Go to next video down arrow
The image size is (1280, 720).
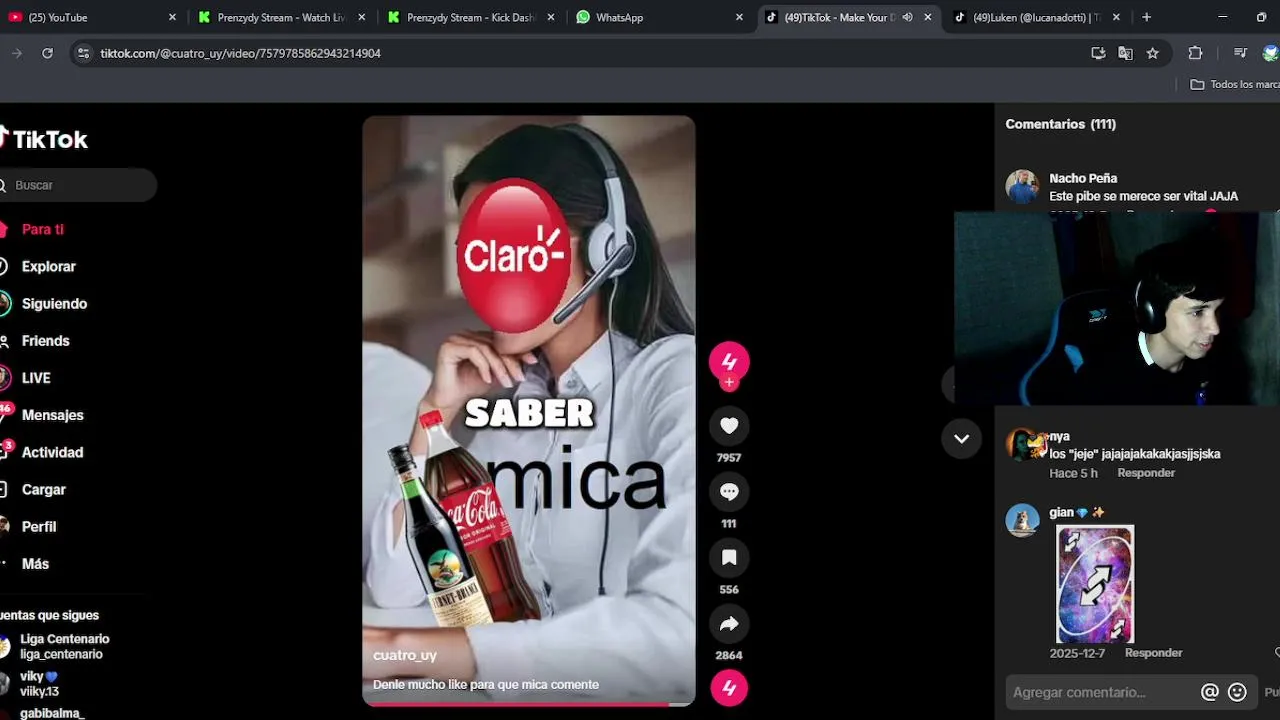click(961, 439)
